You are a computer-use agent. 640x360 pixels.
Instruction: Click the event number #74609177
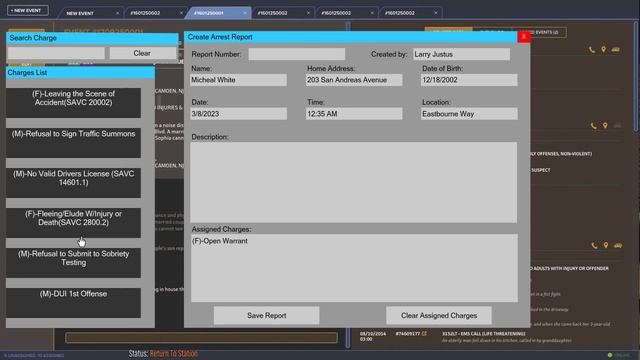[x=408, y=334]
